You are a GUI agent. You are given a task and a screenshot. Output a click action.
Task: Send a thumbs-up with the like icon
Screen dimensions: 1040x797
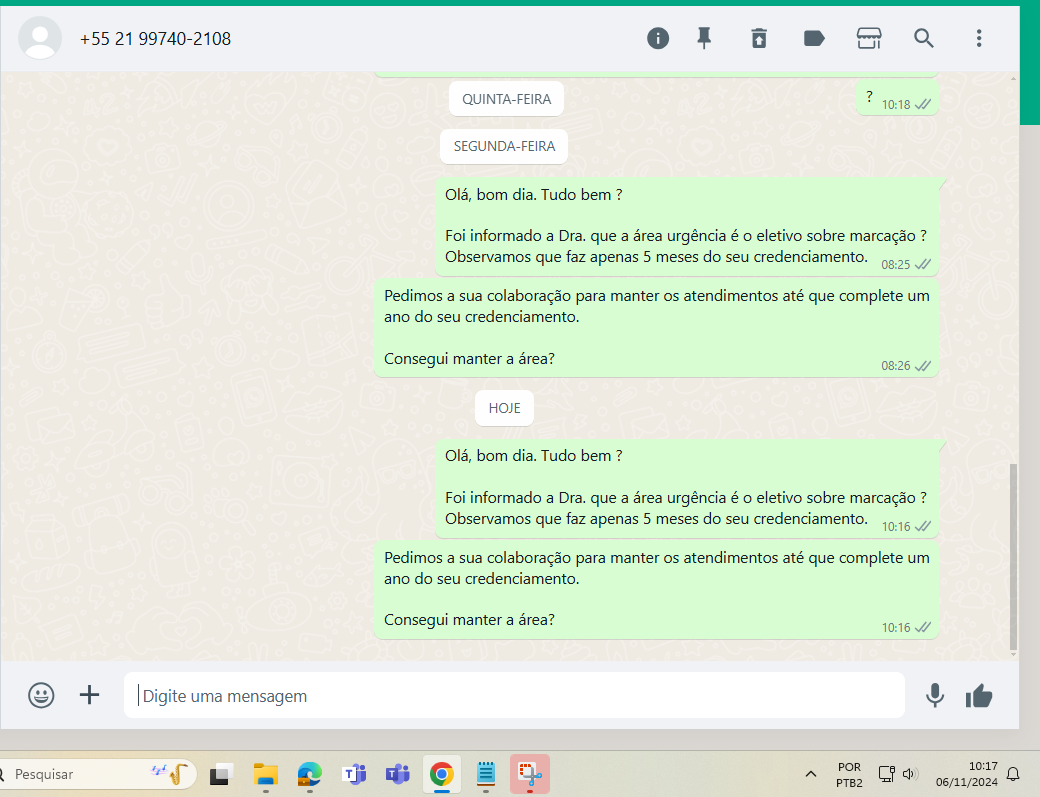coord(979,696)
